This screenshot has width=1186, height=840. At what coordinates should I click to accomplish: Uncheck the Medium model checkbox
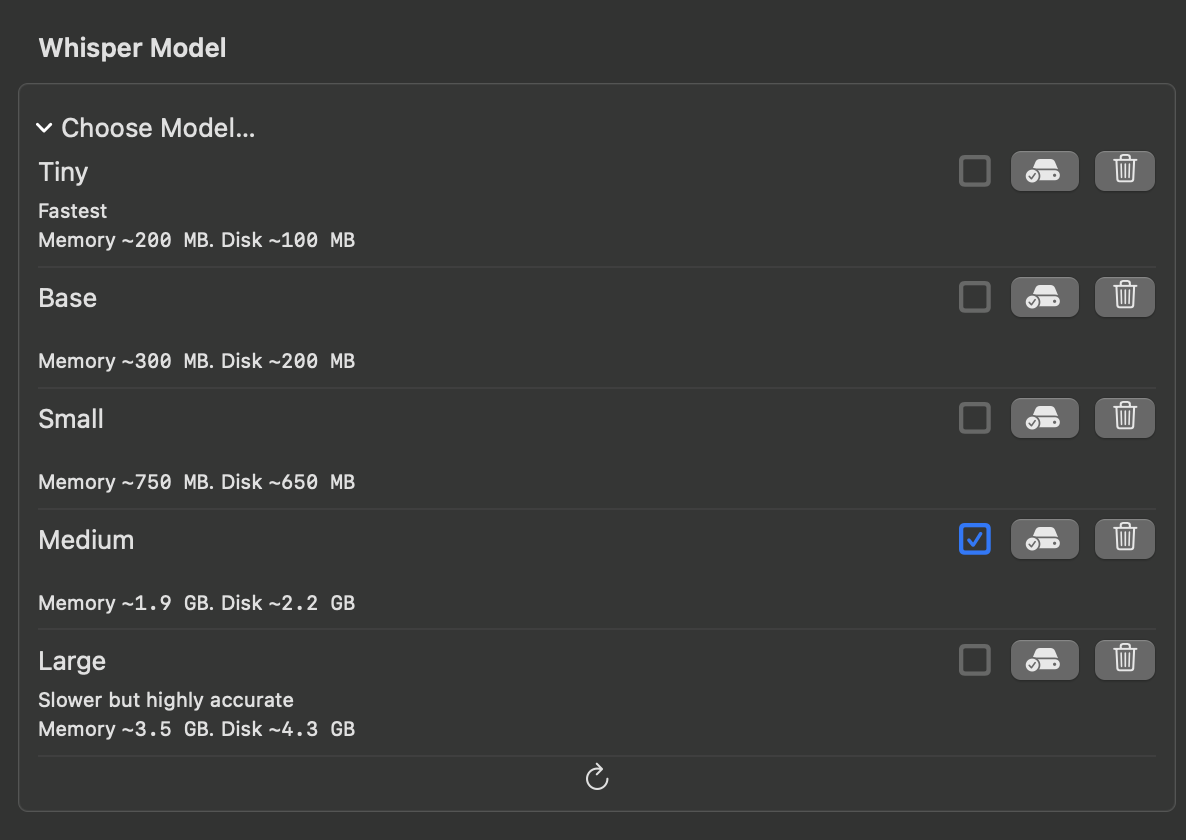pos(974,539)
